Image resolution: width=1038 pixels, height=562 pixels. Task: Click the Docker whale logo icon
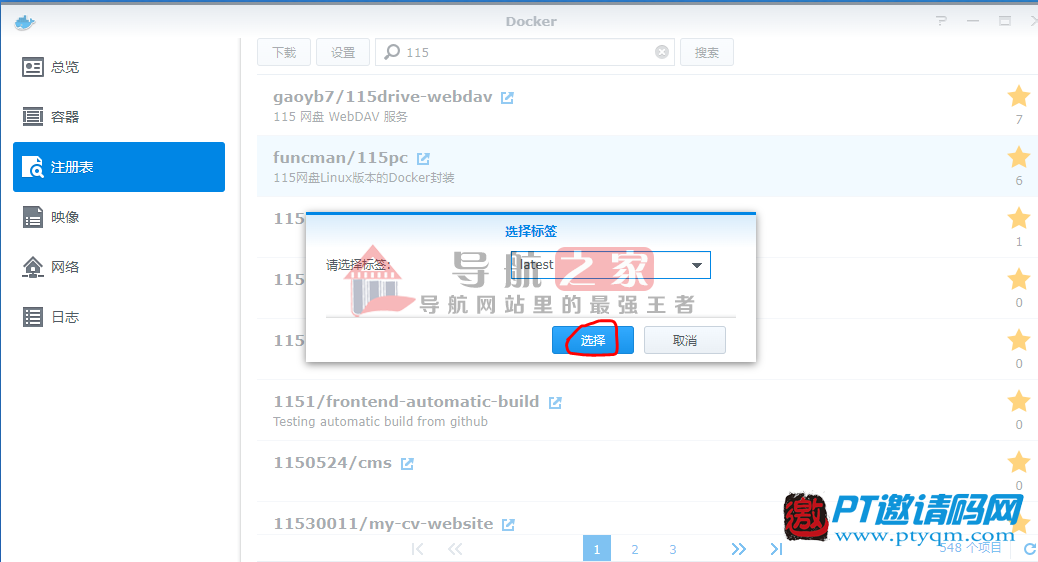[x=24, y=23]
